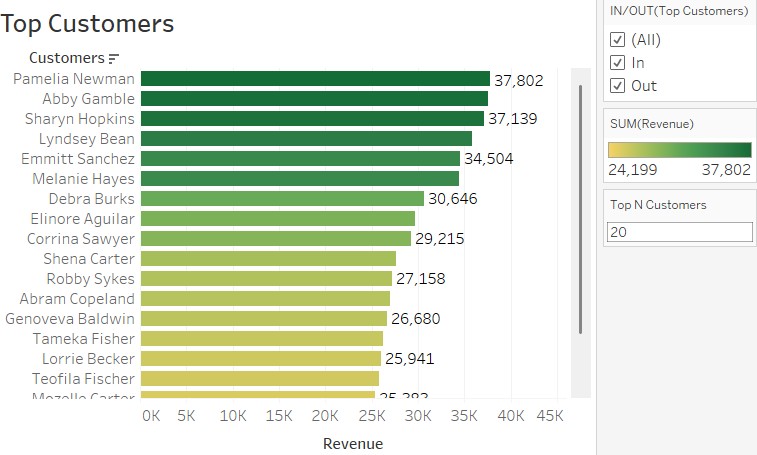Click the IN/OUT(Top Customers) filter title

click(678, 11)
